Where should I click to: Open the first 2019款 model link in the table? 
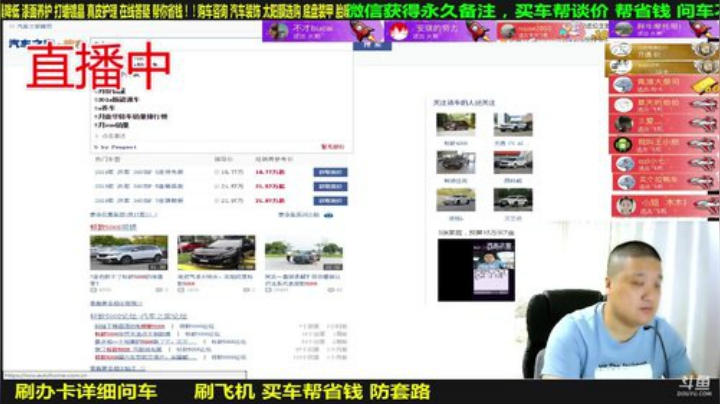tap(139, 172)
